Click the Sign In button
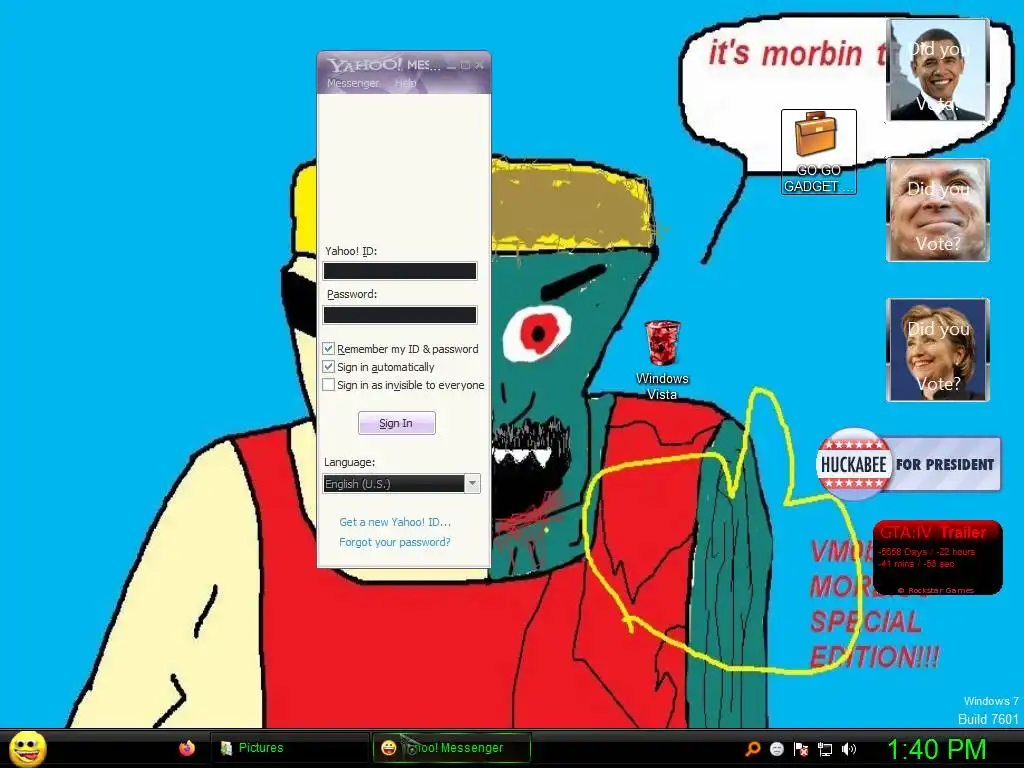Viewport: 1024px width, 768px height. click(396, 423)
